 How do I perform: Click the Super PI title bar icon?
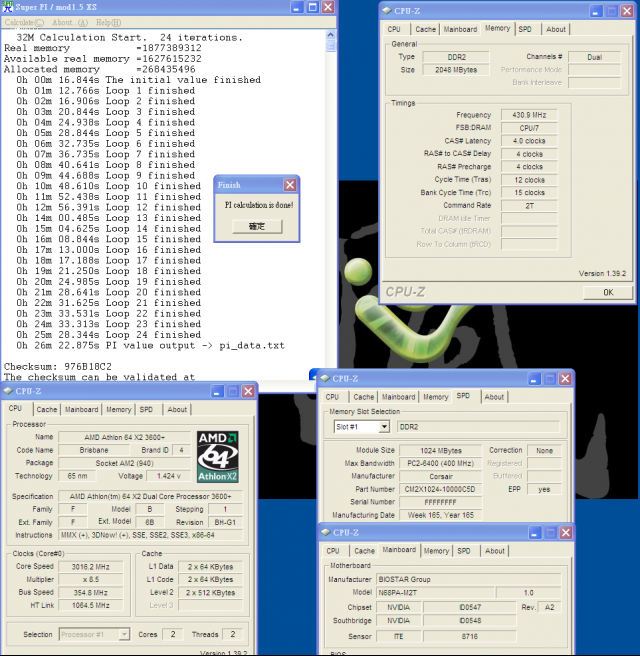pyautogui.click(x=8, y=7)
